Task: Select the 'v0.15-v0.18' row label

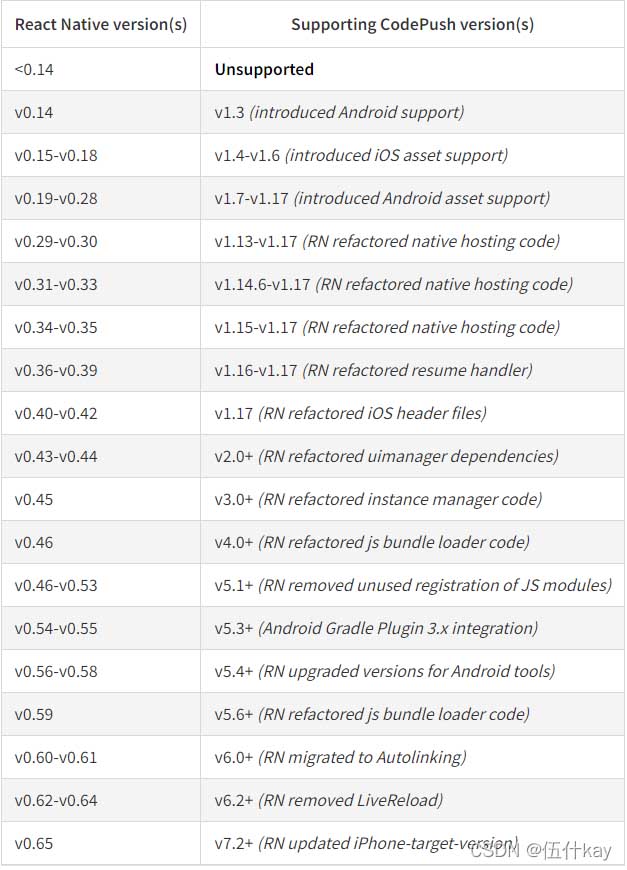Action: tap(56, 155)
